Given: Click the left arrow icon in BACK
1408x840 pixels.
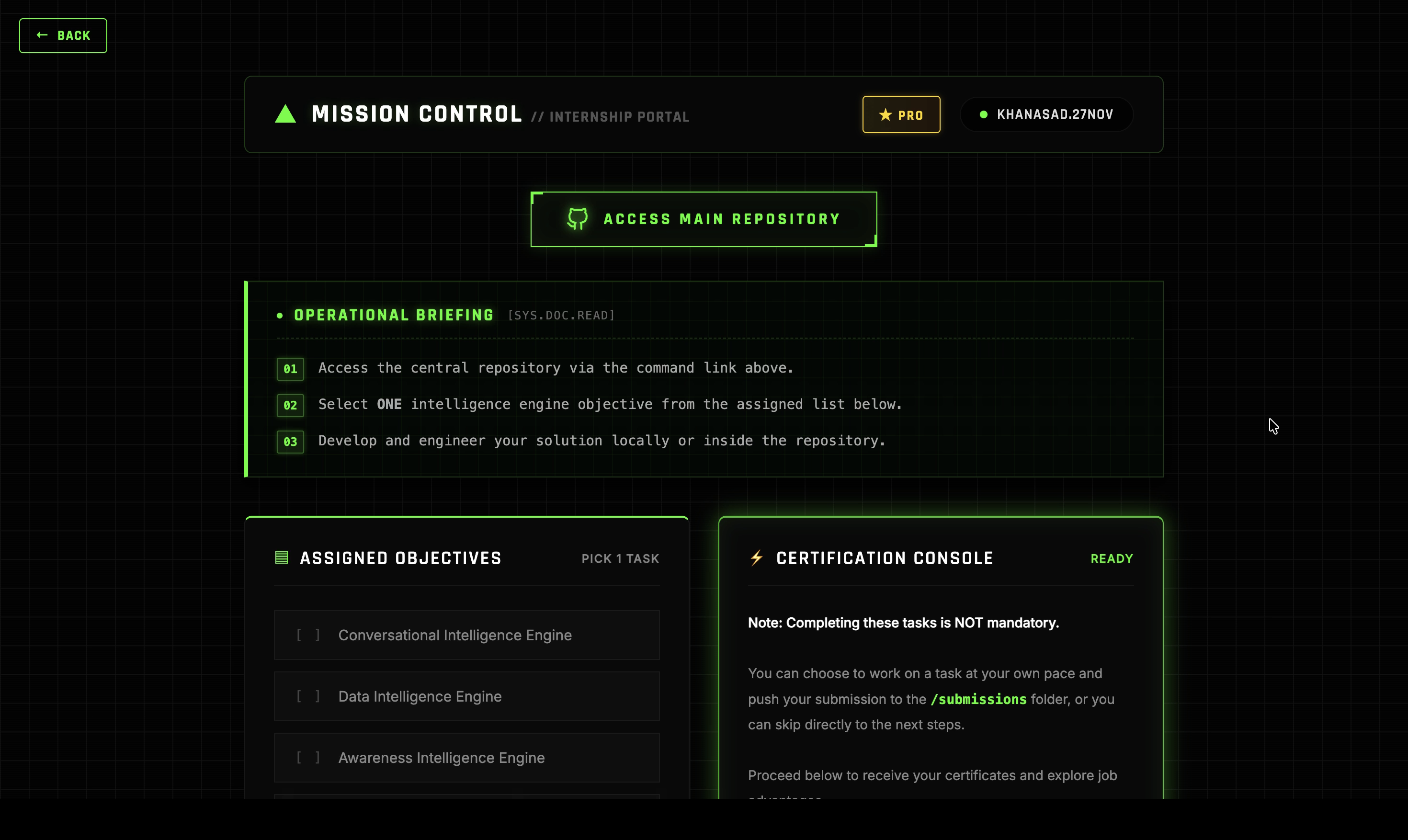Looking at the screenshot, I should point(42,35).
